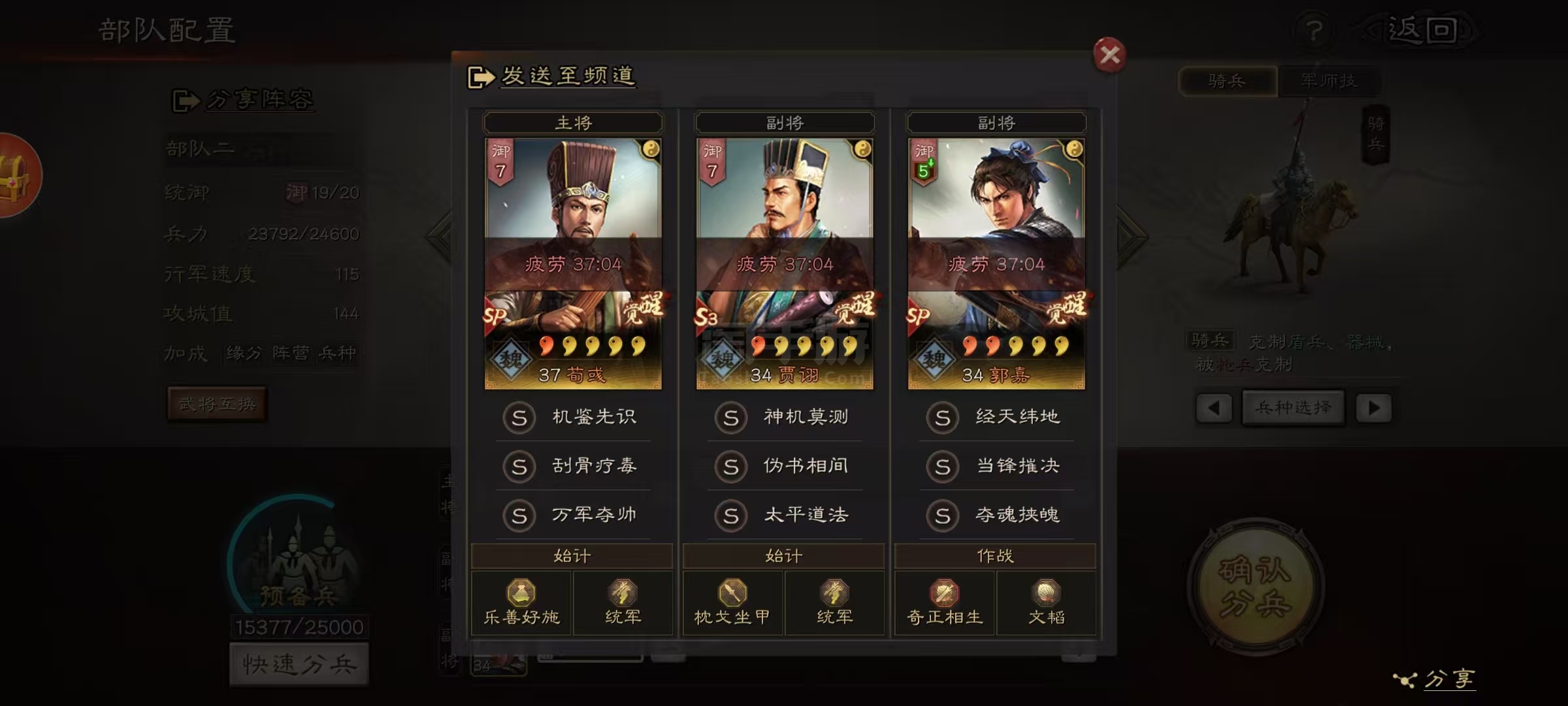Click the 奇正相生 skill icon
This screenshot has height=706, width=1568.
[945, 594]
